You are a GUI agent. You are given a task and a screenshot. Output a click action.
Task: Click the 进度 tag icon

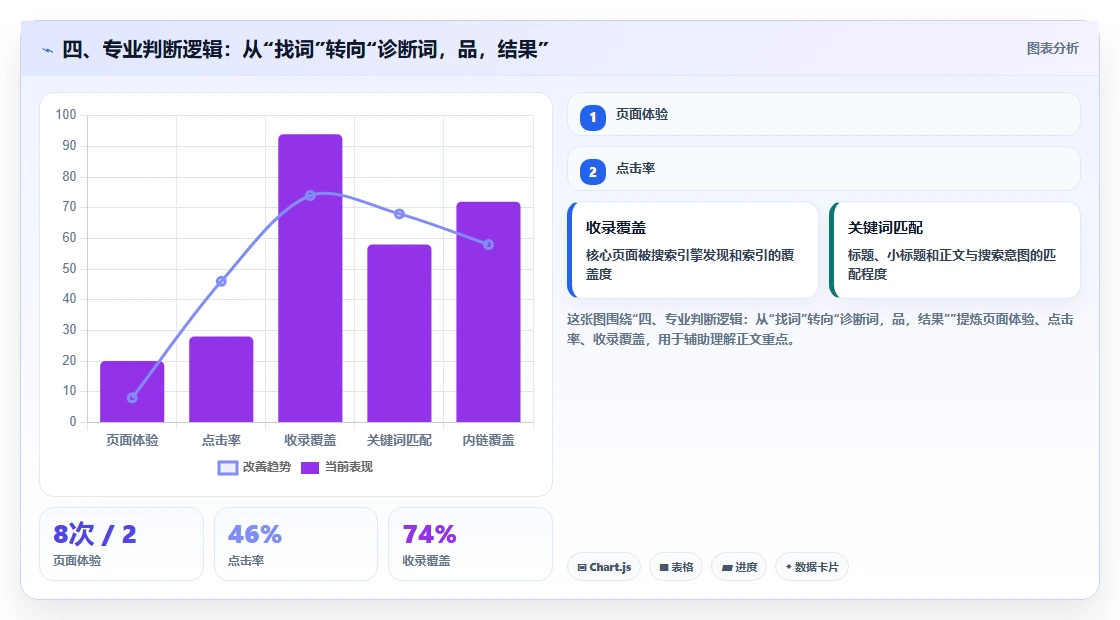[726, 567]
